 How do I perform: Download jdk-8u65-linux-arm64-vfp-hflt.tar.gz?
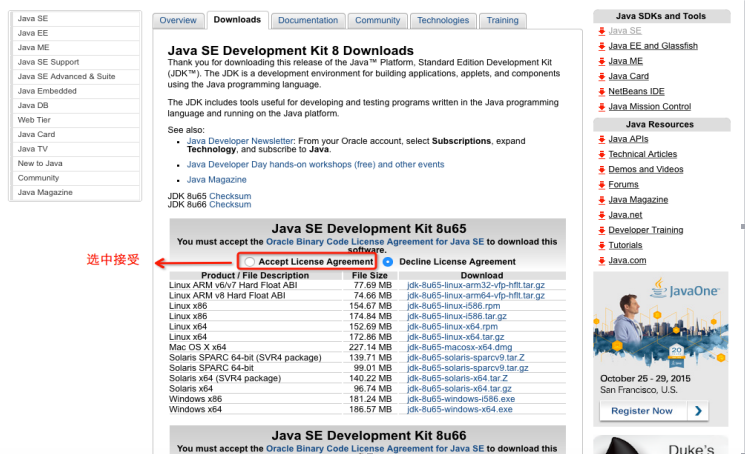point(476,295)
